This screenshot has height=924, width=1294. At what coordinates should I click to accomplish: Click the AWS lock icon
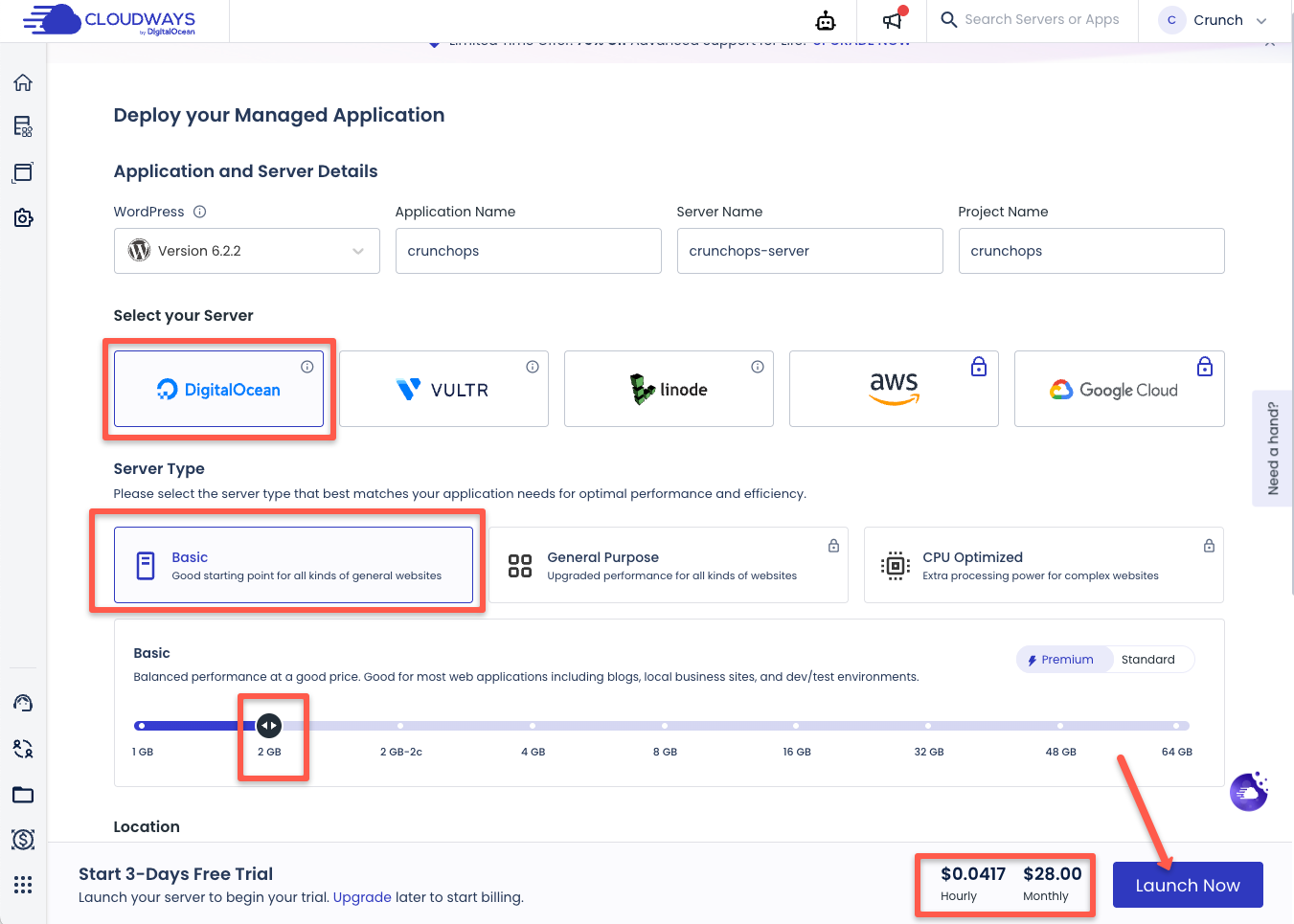(x=979, y=366)
